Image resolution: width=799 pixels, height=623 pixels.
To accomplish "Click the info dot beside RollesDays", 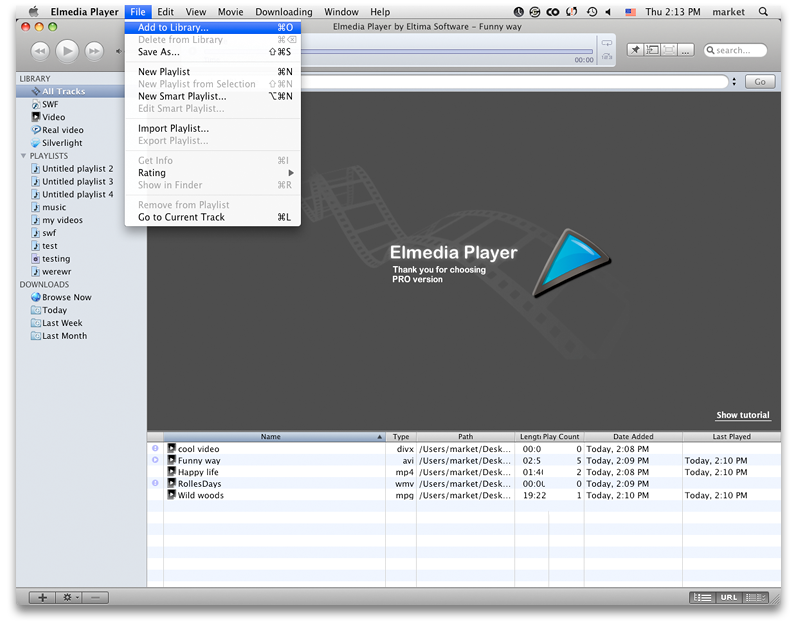I will pyautogui.click(x=155, y=483).
